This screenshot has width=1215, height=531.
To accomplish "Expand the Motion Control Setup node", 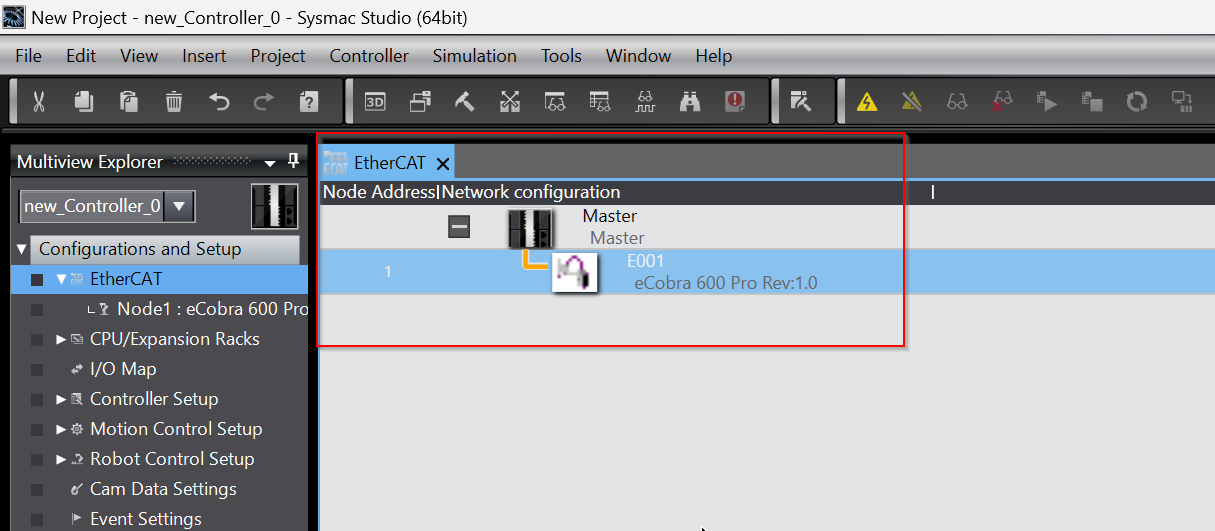I will point(61,429).
